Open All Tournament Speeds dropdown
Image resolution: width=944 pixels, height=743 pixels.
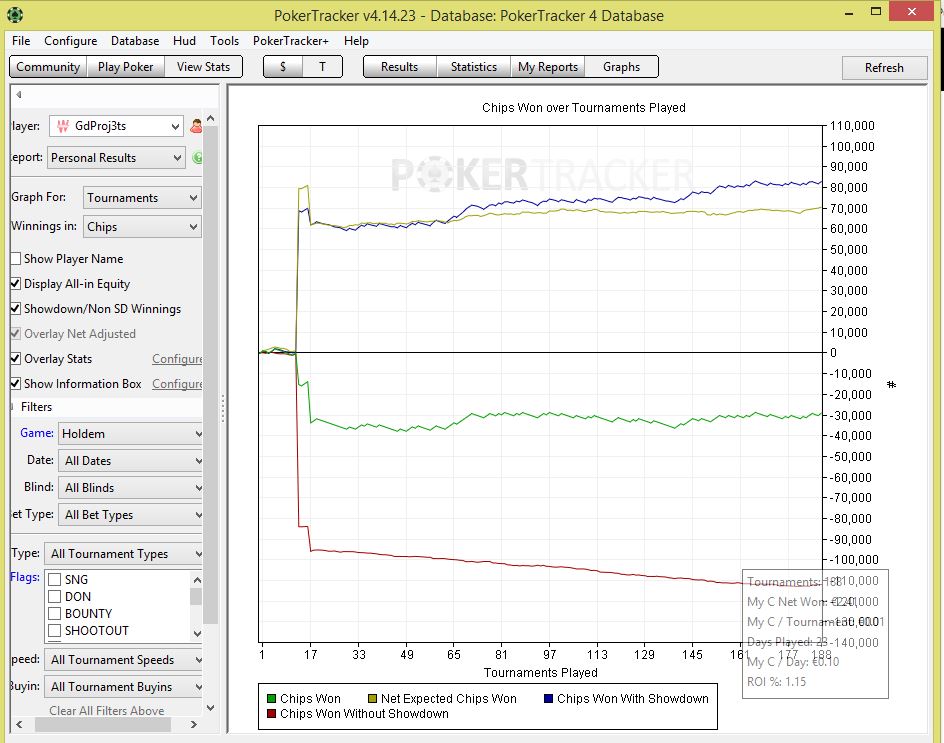(x=123, y=660)
